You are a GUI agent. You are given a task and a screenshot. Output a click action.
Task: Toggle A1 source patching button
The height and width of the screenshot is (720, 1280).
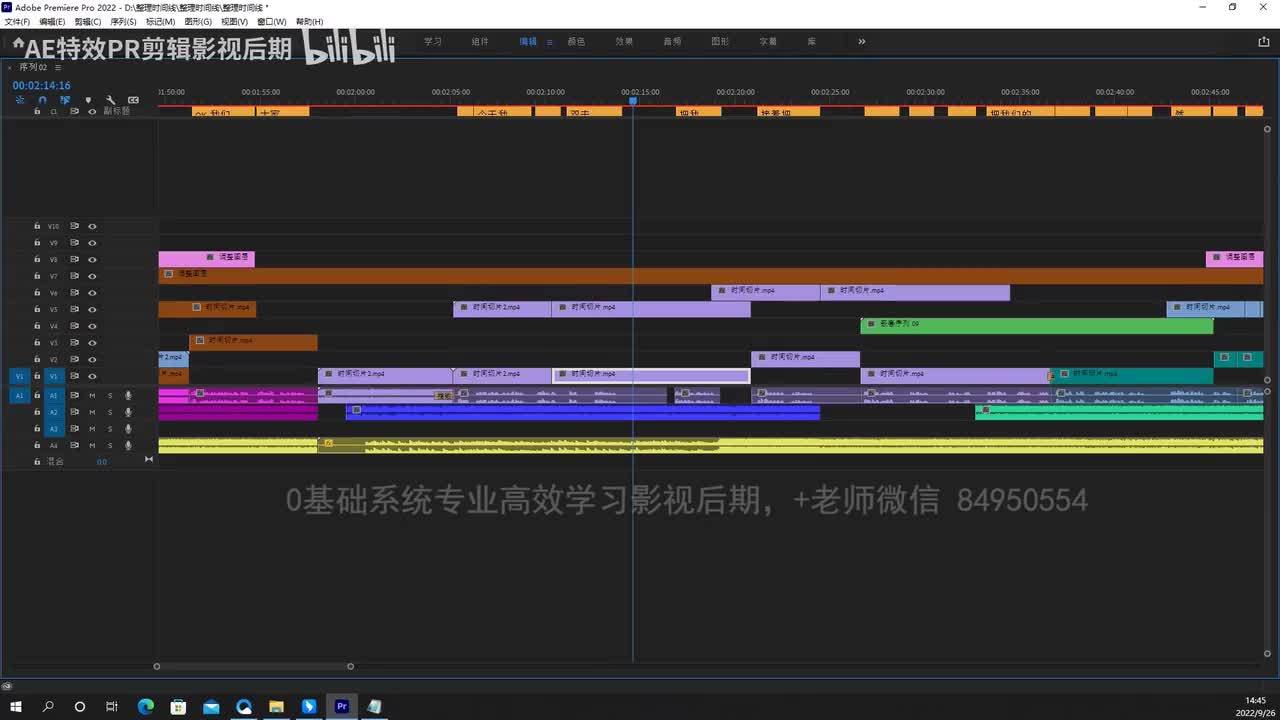pyautogui.click(x=19, y=396)
